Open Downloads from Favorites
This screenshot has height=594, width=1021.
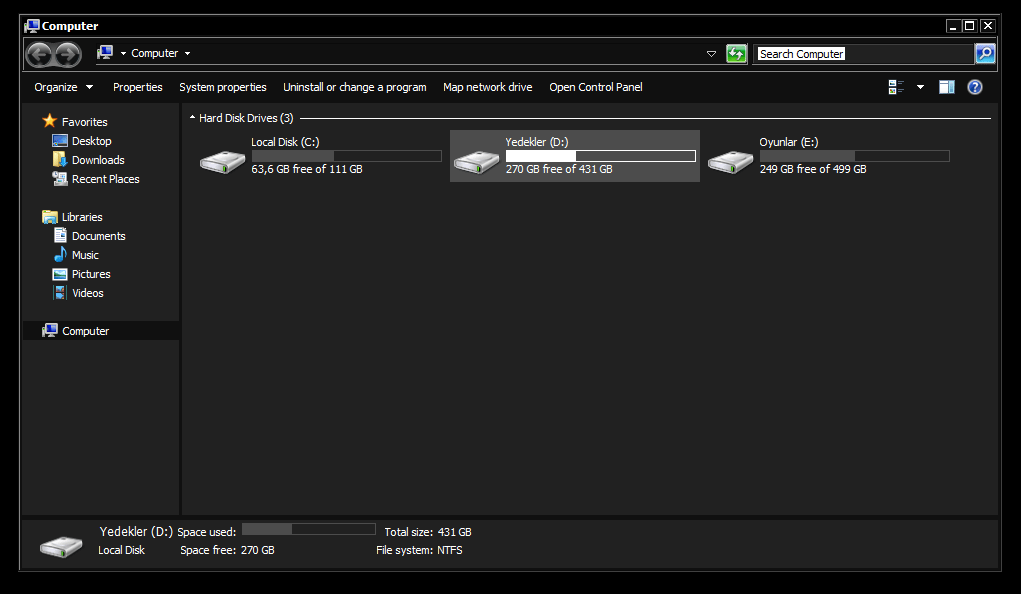coord(98,160)
